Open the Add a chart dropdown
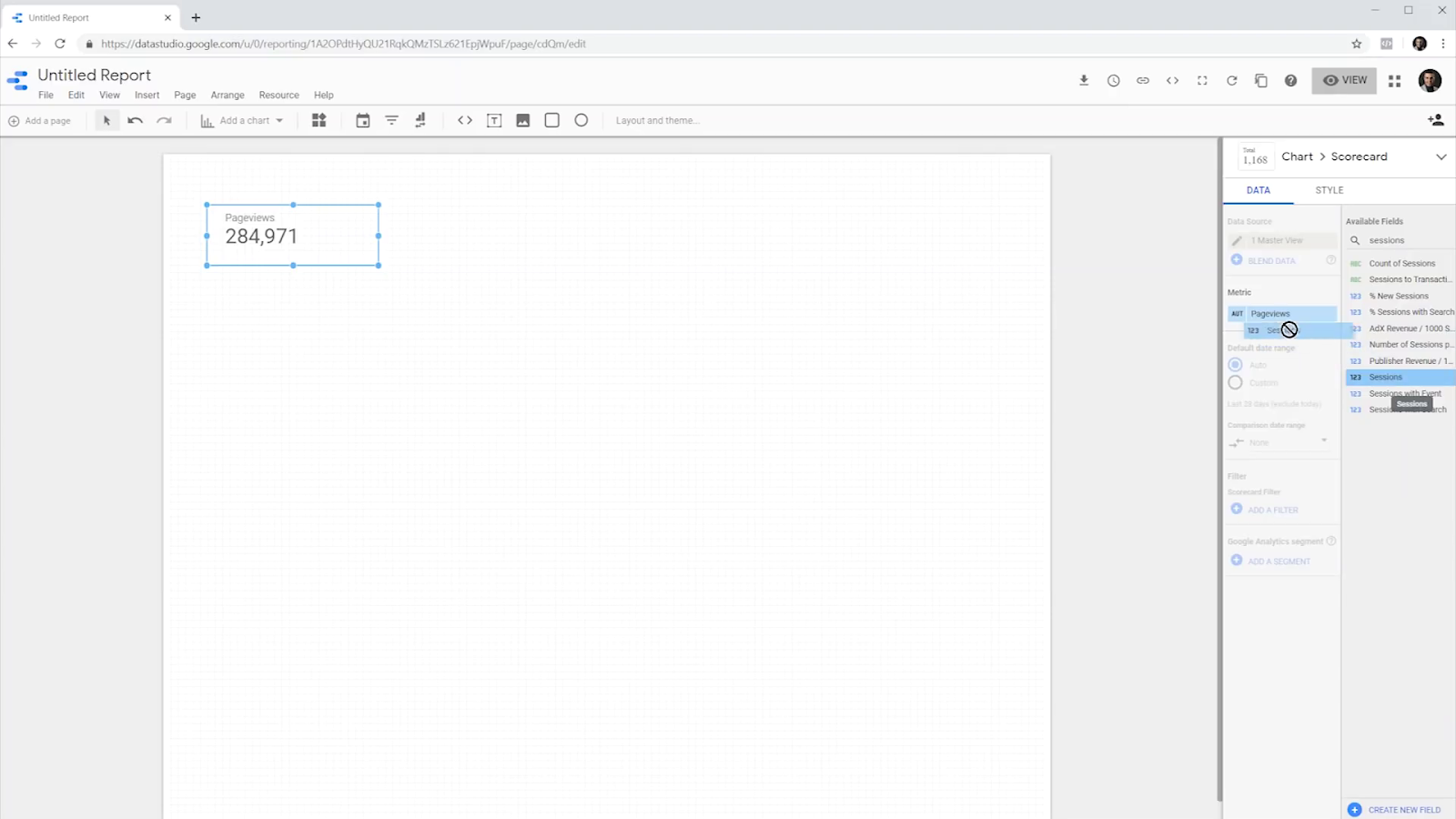Screen dimensions: 1456x819 [242, 120]
